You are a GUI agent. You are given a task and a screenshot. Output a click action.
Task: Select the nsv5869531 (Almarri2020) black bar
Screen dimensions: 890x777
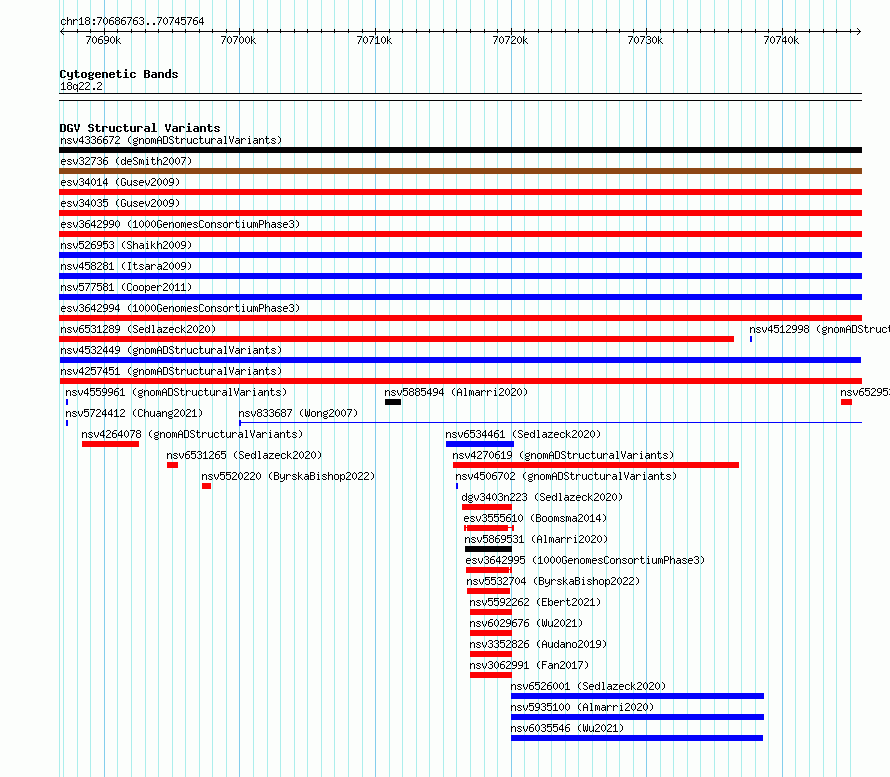point(488,549)
